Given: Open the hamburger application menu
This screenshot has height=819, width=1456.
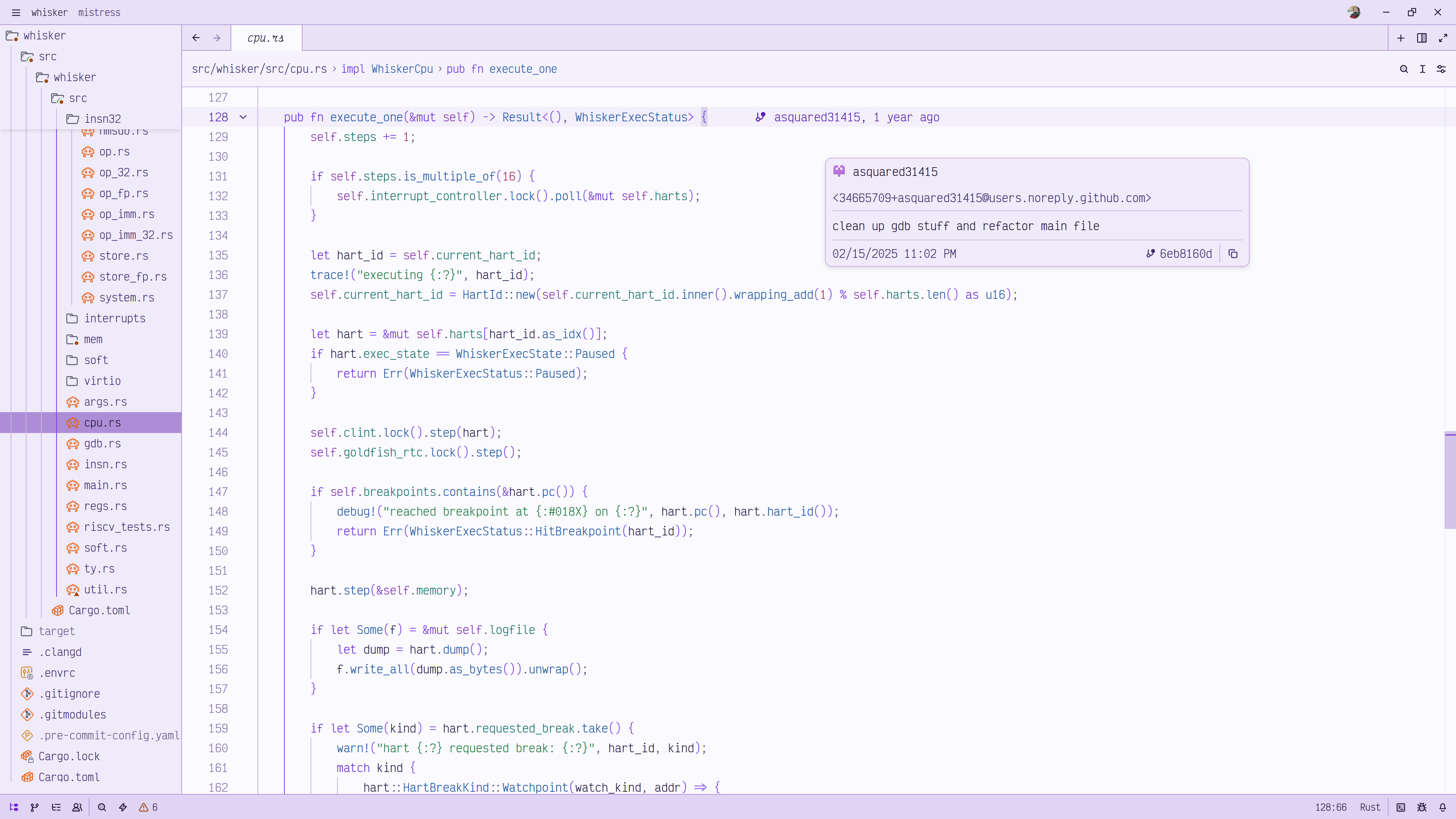Looking at the screenshot, I should coord(16,13).
